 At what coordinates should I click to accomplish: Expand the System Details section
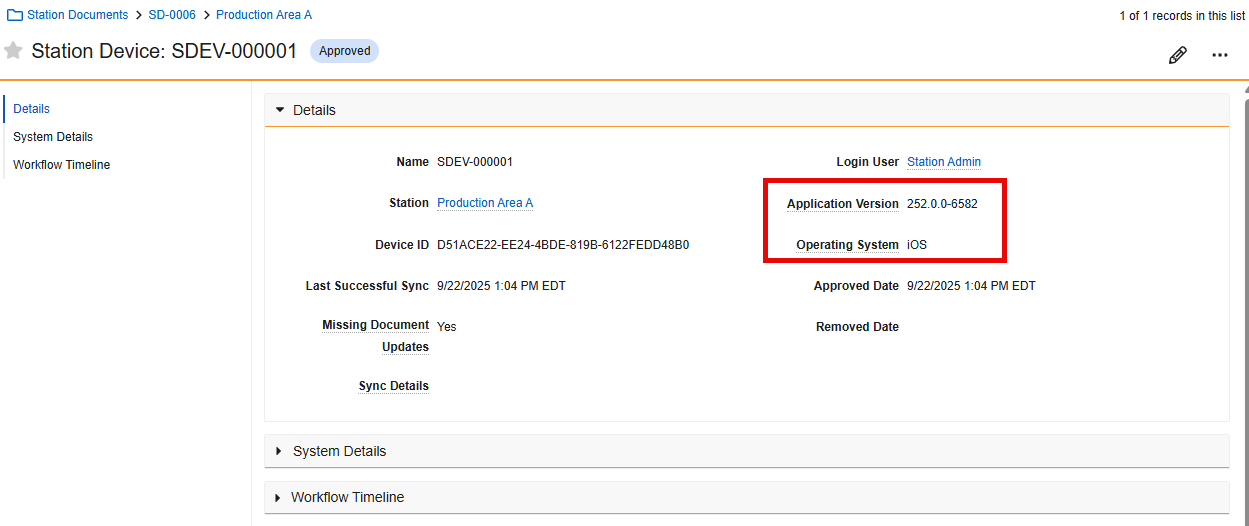click(x=279, y=451)
